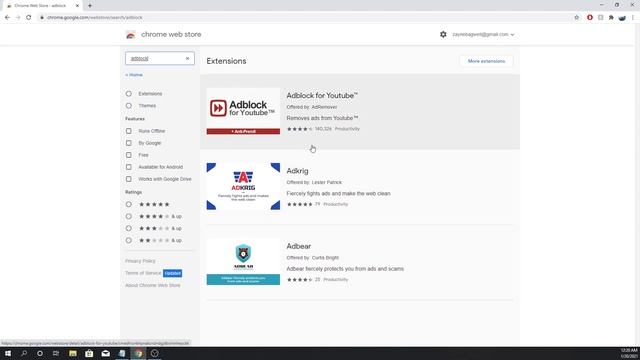Open a new browser tab
This screenshot has height=360, width=640.
pos(90,6)
